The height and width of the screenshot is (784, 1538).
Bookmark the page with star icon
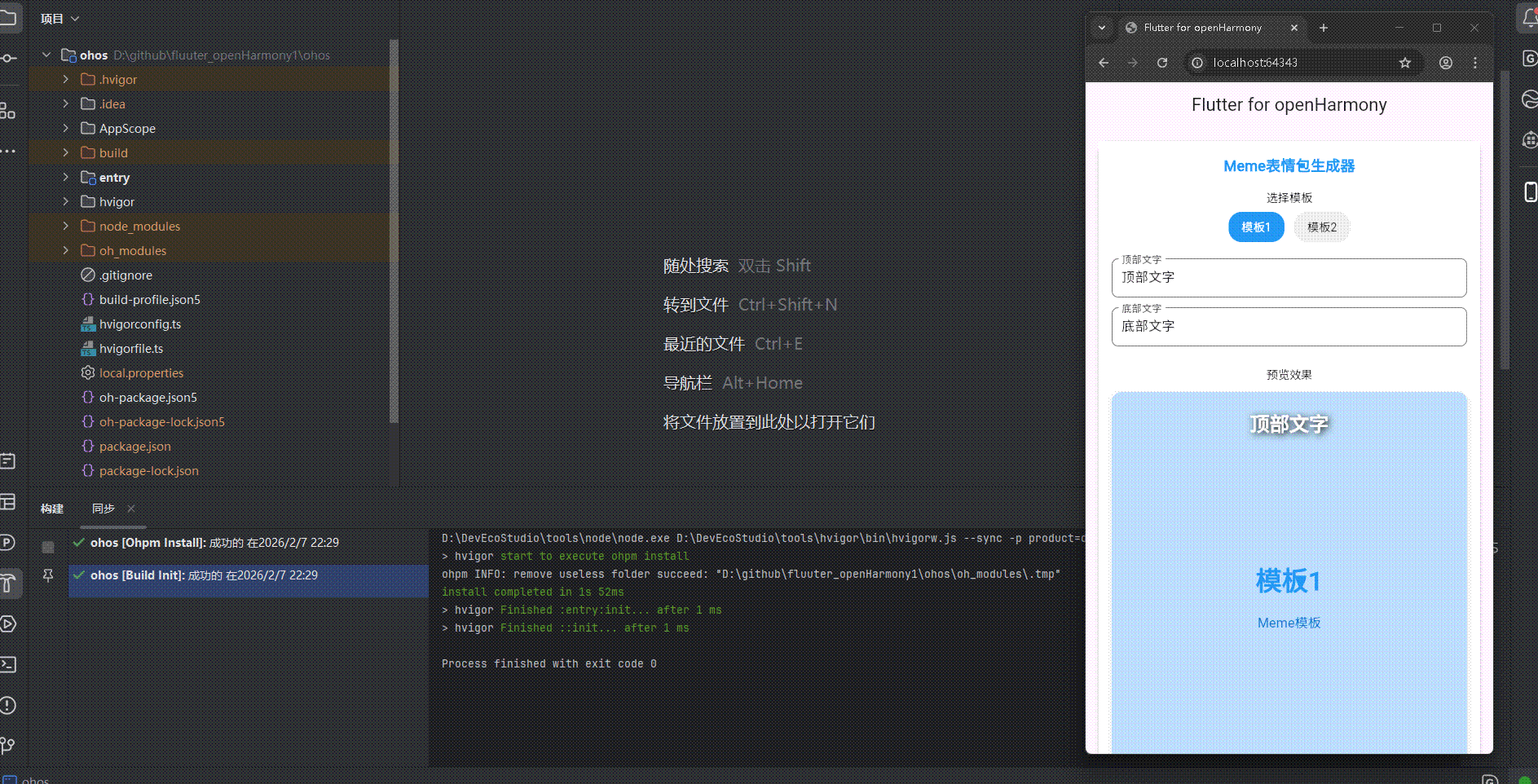pos(1405,63)
